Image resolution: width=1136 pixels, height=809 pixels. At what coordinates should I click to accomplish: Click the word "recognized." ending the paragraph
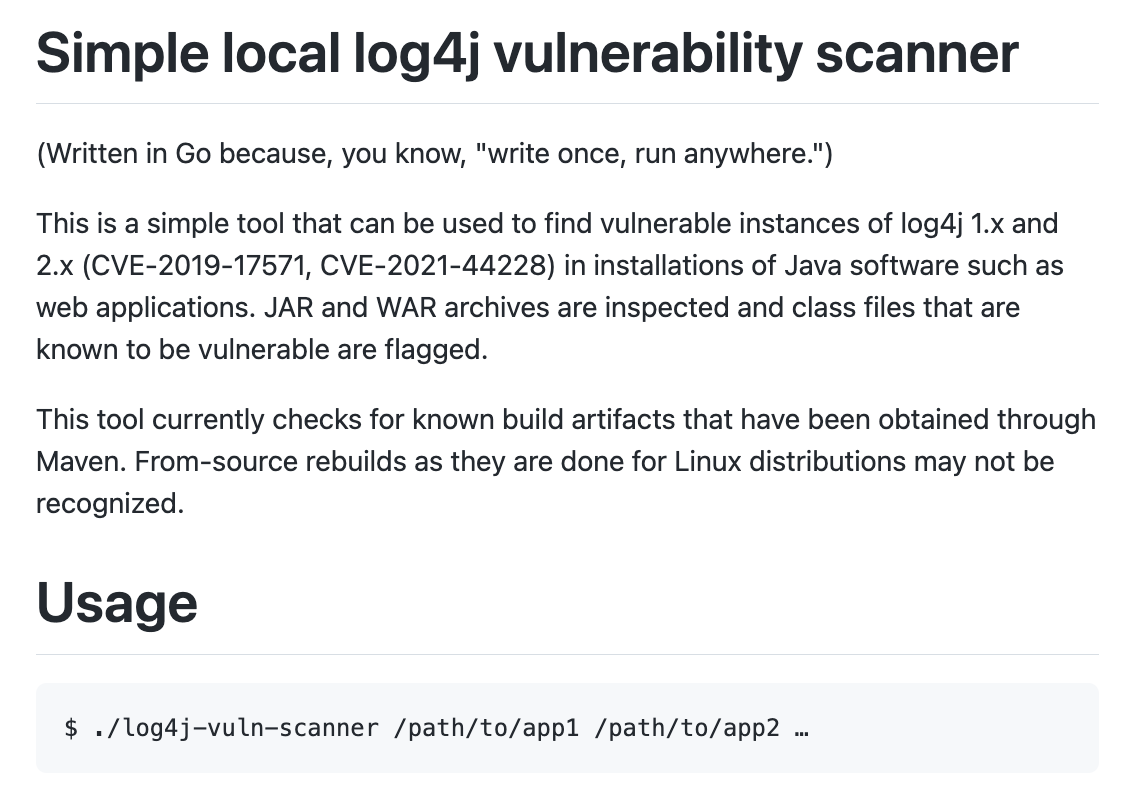[x=110, y=503]
